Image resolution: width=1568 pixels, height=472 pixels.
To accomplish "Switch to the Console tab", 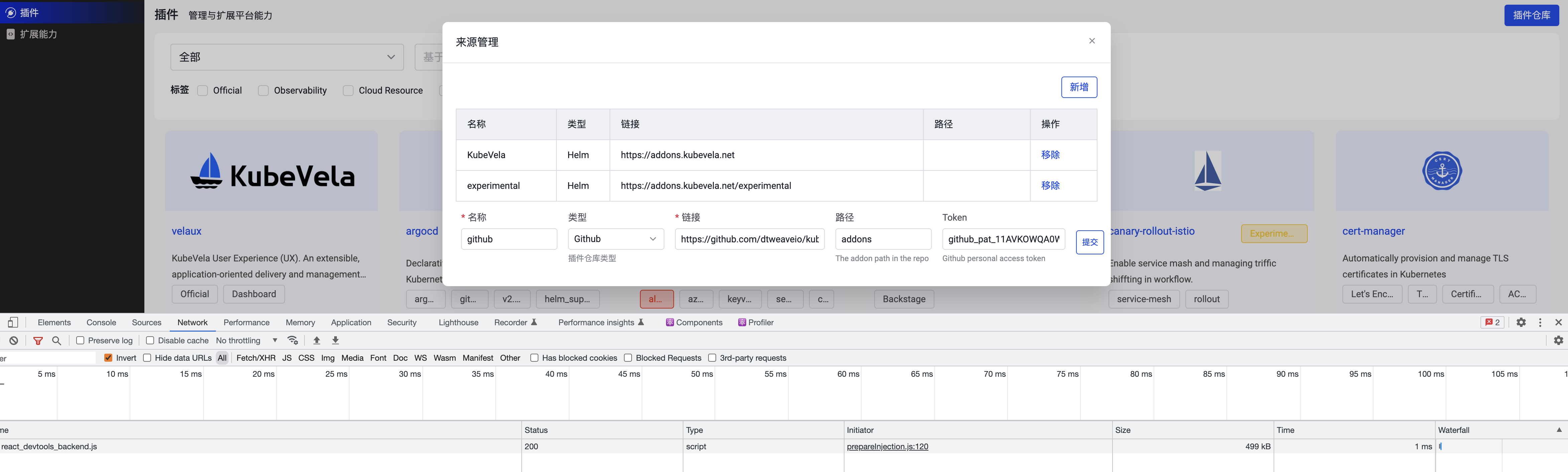I will tap(101, 322).
